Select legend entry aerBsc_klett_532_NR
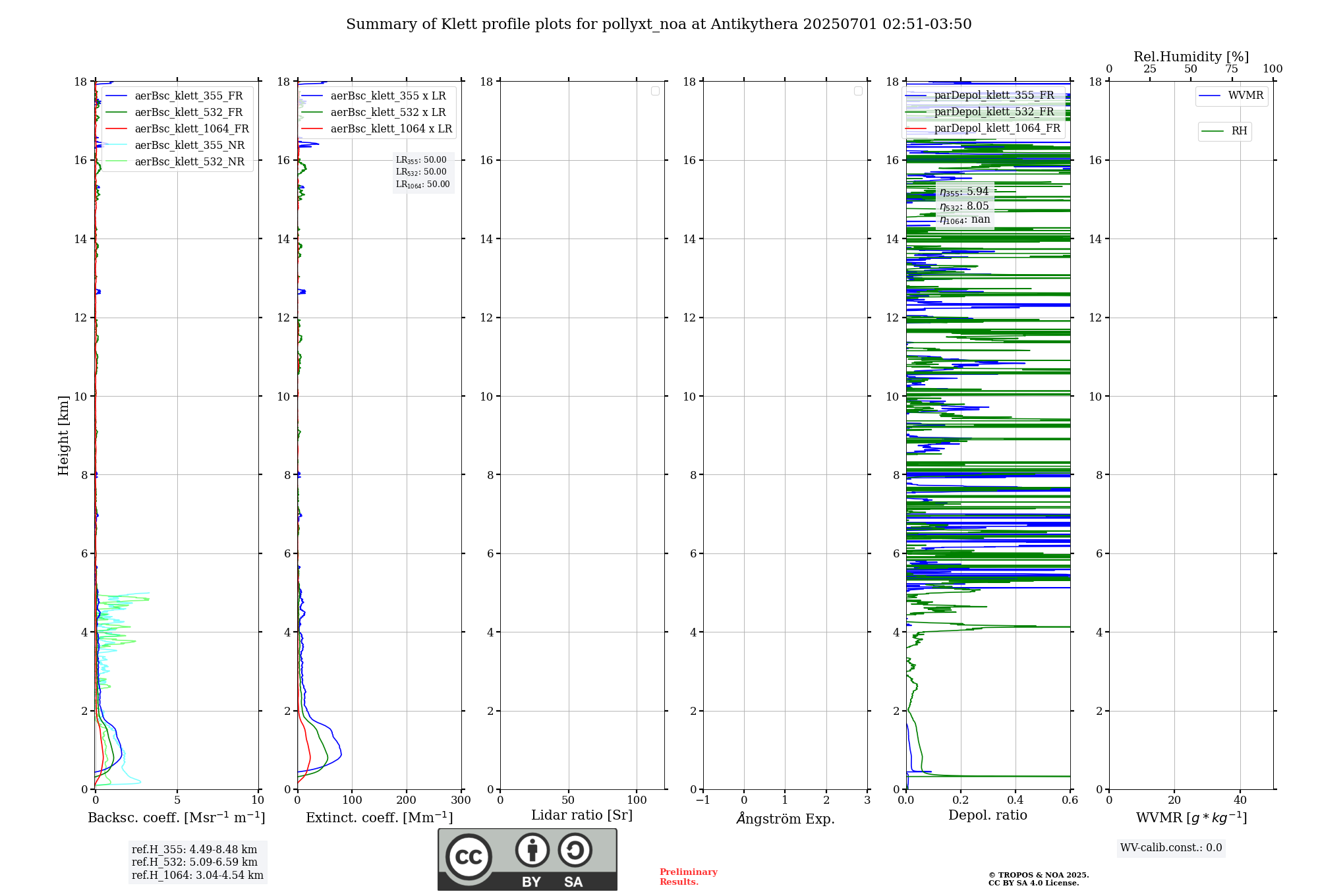Image resolution: width=1318 pixels, height=896 pixels. coord(177,162)
